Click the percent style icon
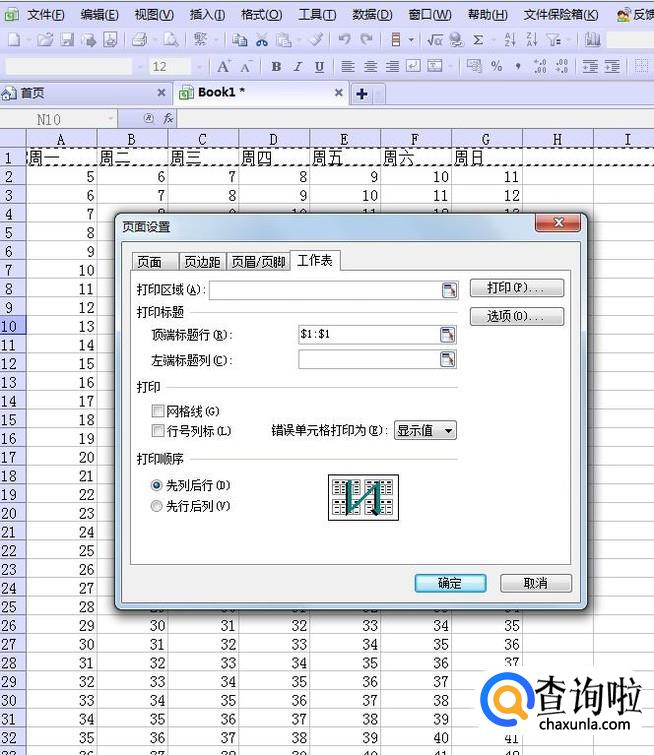Image resolution: width=654 pixels, height=755 pixels. 497,66
